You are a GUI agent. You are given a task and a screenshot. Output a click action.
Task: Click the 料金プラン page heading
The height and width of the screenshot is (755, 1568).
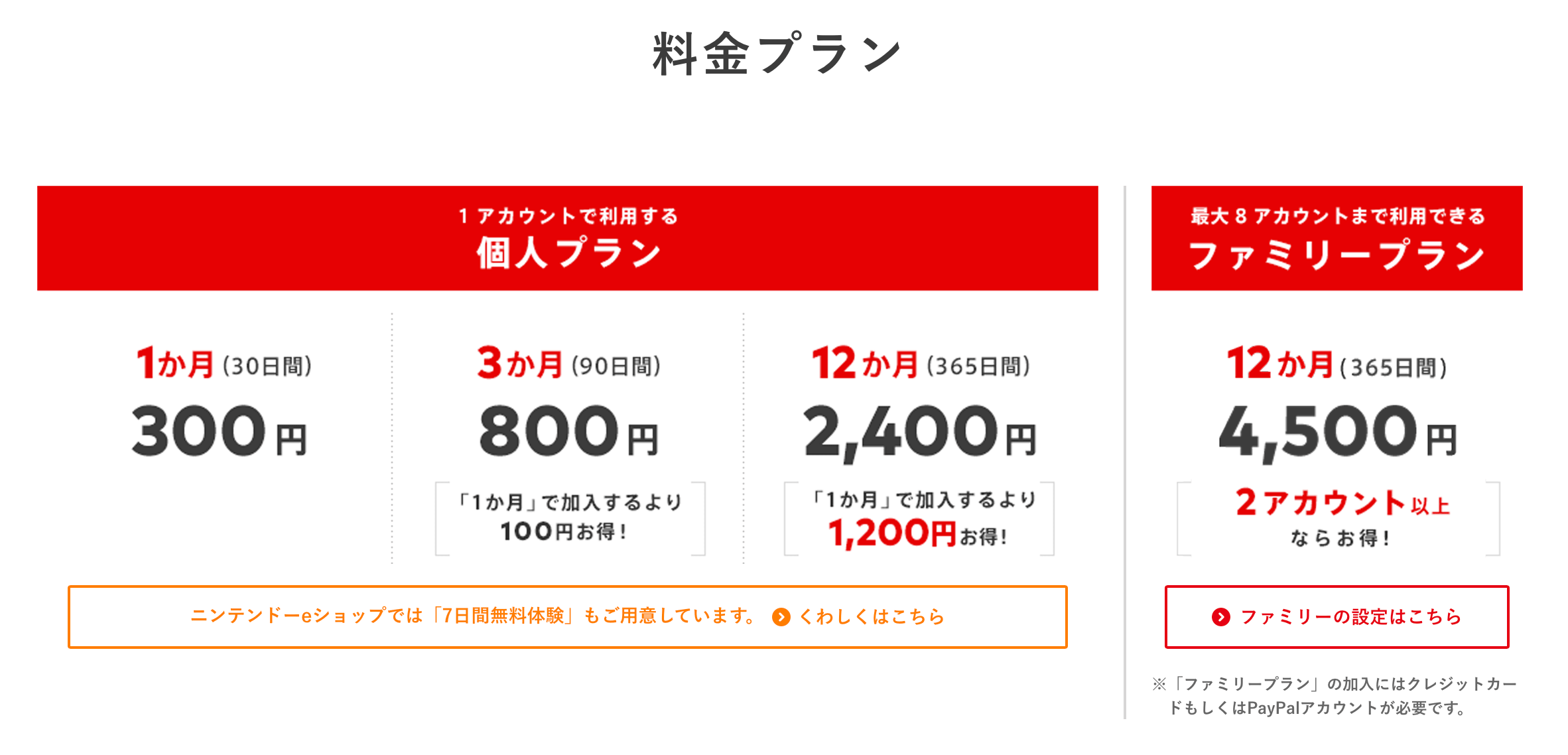click(x=777, y=54)
